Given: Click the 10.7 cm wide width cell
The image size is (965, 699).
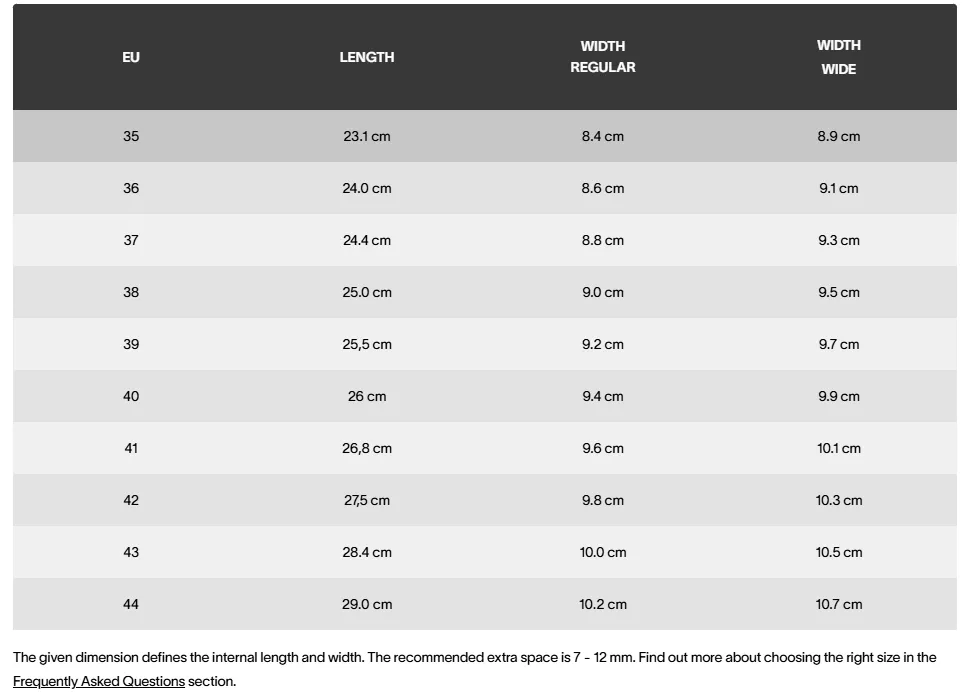Looking at the screenshot, I should (x=839, y=604).
